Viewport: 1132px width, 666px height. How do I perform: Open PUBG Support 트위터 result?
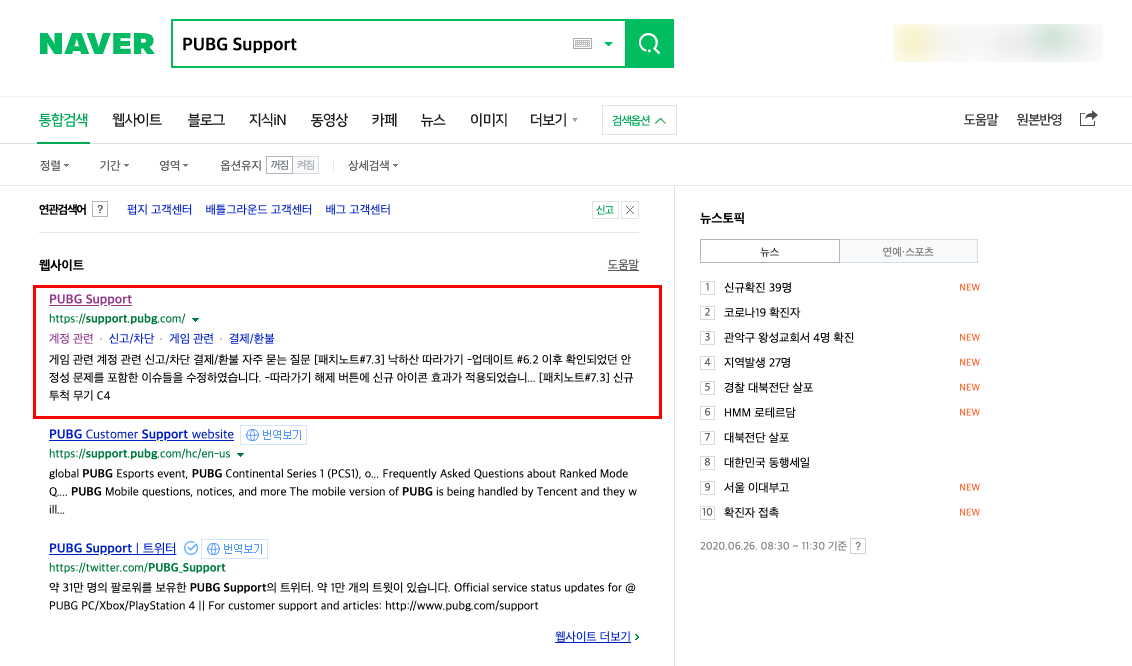[113, 548]
